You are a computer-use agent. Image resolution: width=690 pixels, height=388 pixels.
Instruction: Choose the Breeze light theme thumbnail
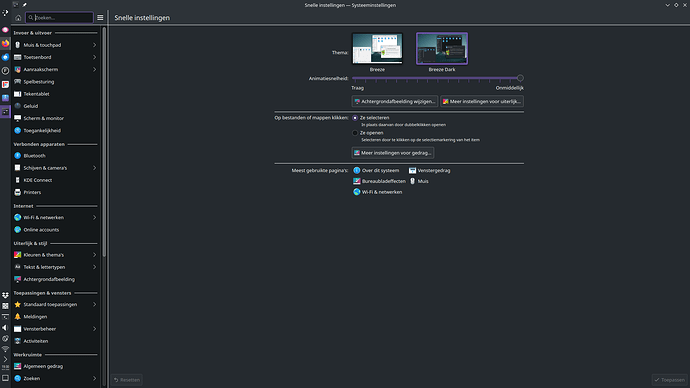coord(377,48)
